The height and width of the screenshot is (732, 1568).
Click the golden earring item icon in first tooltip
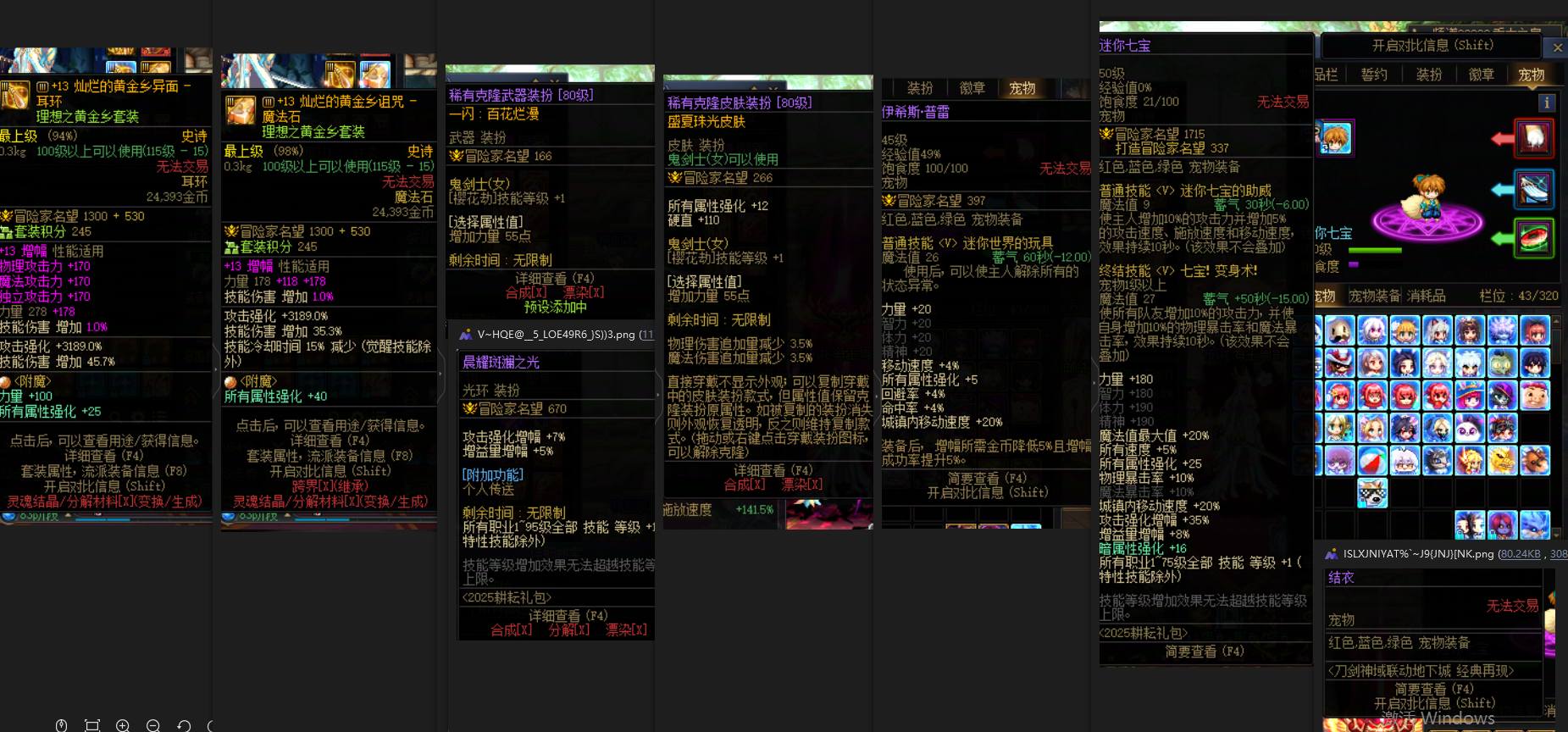click(14, 95)
